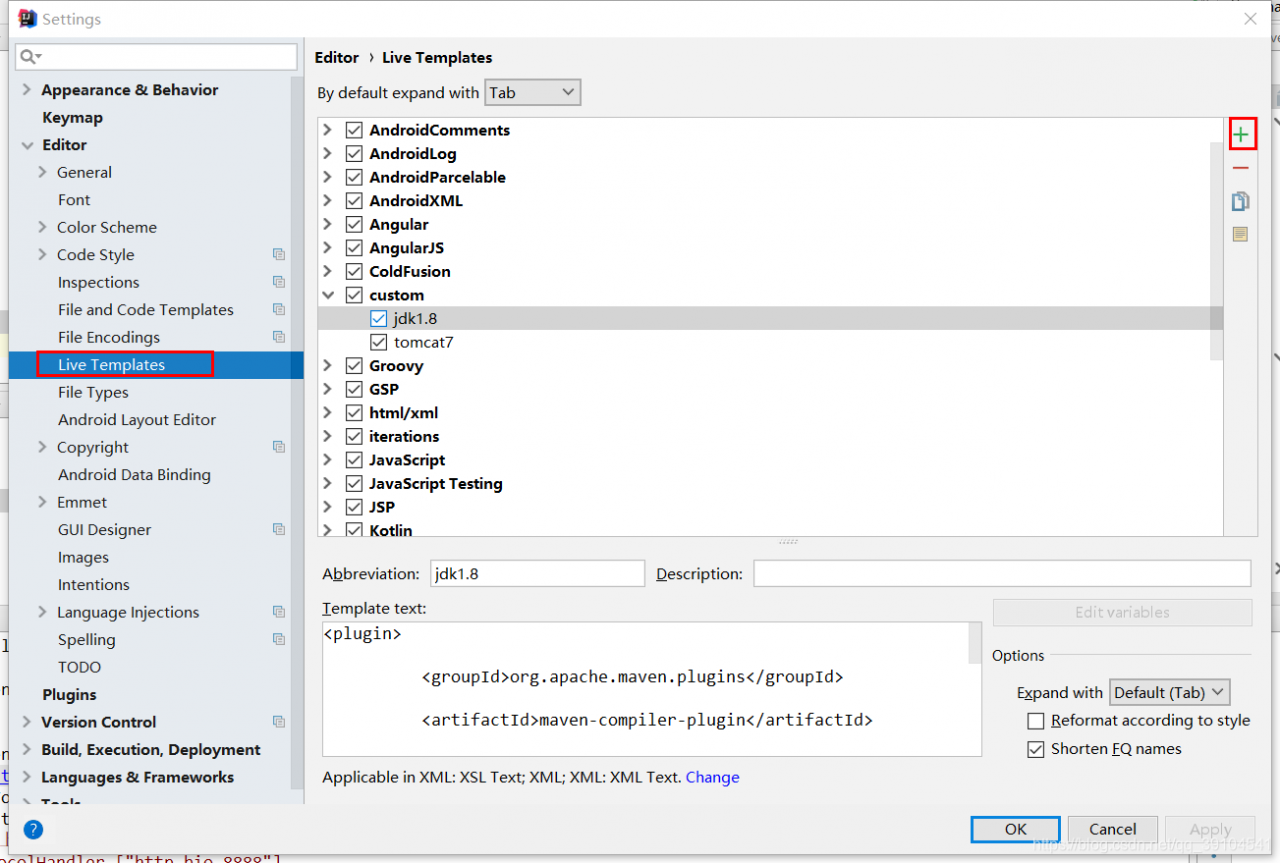1280x863 pixels.
Task: Expand the GSP template group
Action: [327, 389]
